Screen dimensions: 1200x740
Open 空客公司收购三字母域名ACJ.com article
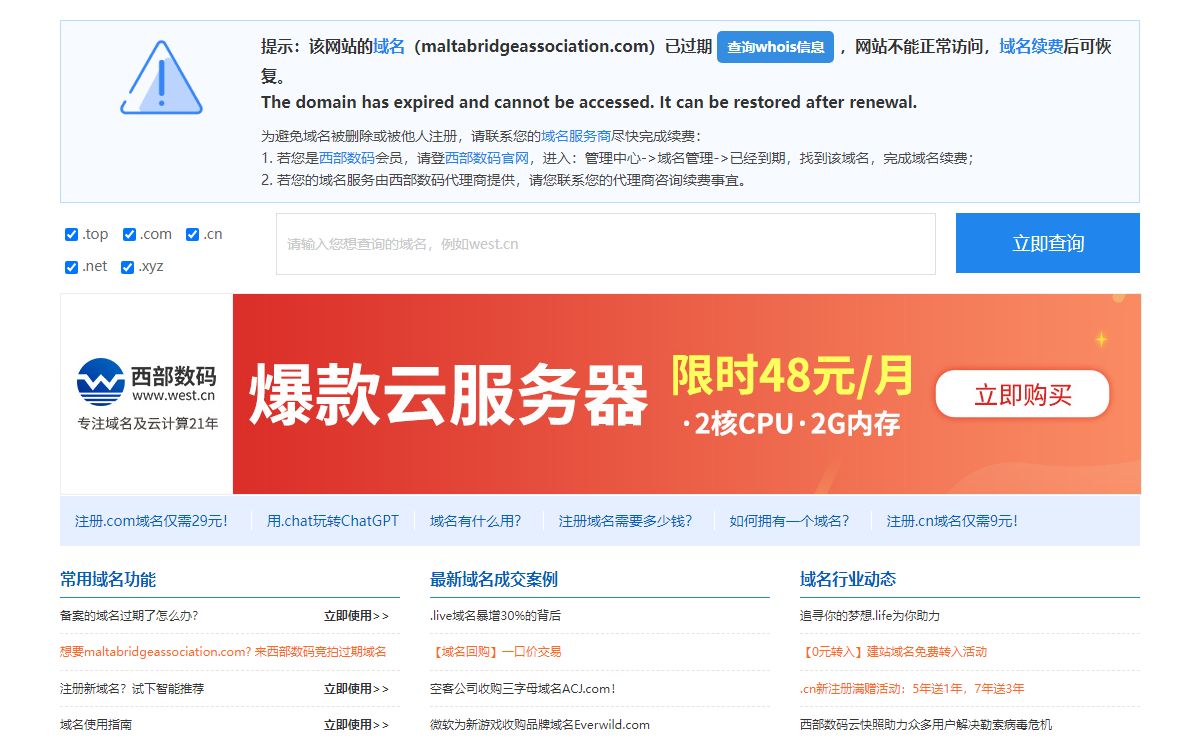pyautogui.click(x=523, y=688)
